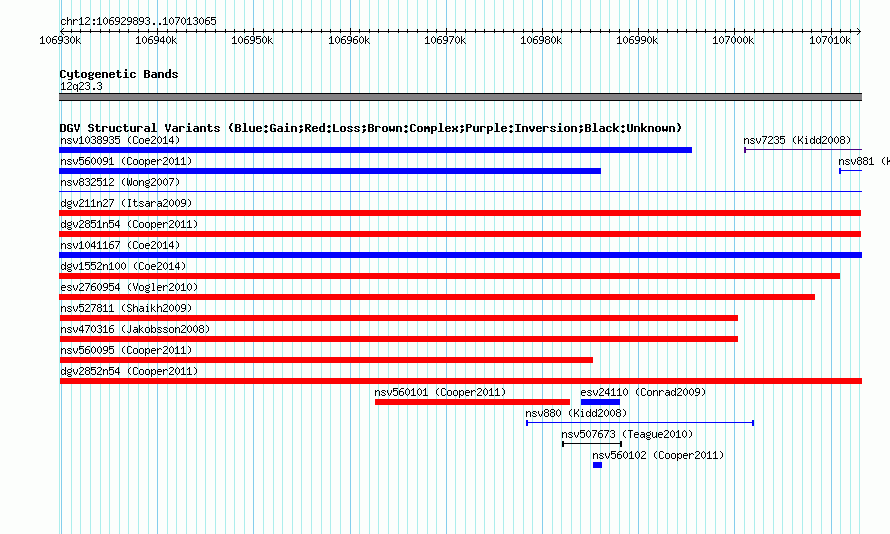
Task: Open the nsv1038935 (Coe2014) label
Action: click(x=120, y=140)
